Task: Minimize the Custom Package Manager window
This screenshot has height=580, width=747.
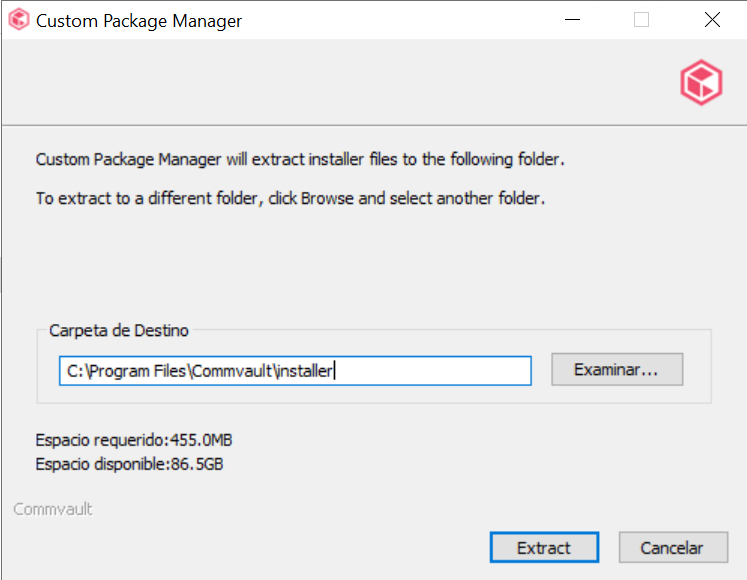Action: tap(572, 20)
